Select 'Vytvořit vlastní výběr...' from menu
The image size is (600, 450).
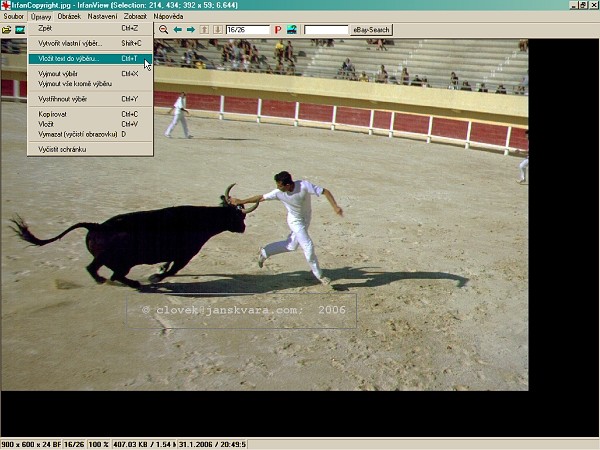click(x=70, y=43)
